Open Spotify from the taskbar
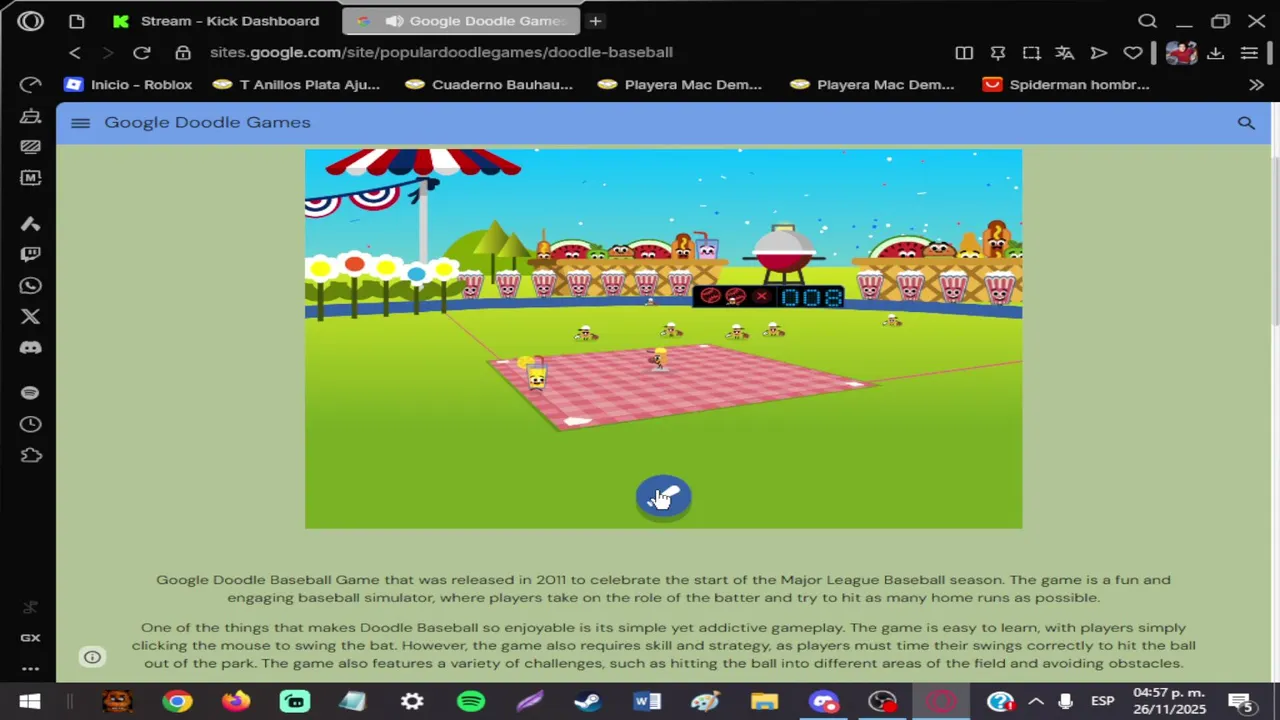Viewport: 1280px width, 720px height. click(x=471, y=701)
